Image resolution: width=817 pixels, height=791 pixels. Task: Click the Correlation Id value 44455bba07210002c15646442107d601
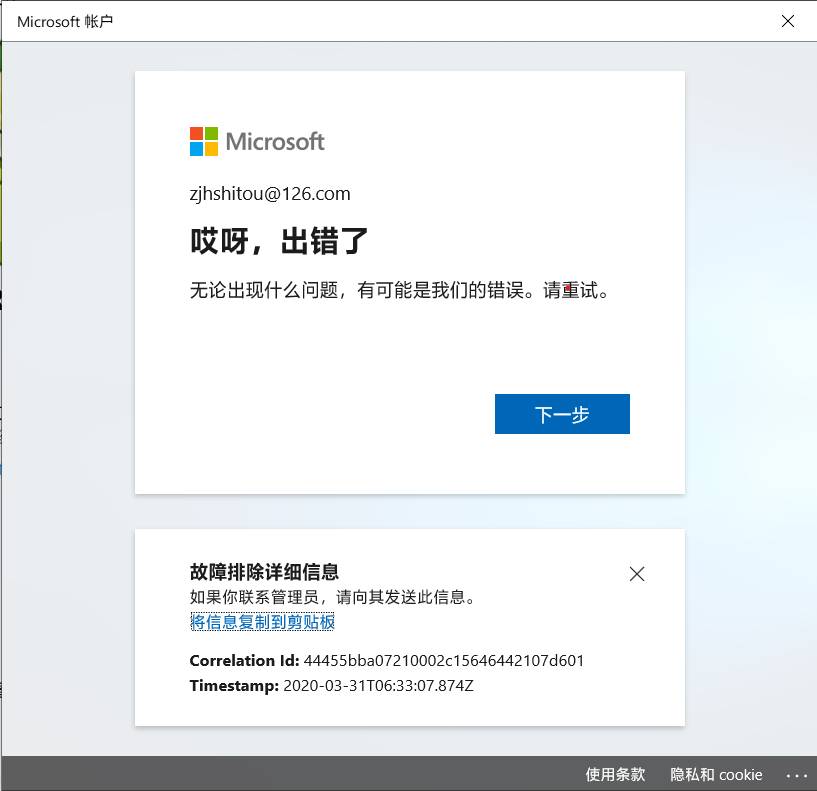(x=443, y=660)
